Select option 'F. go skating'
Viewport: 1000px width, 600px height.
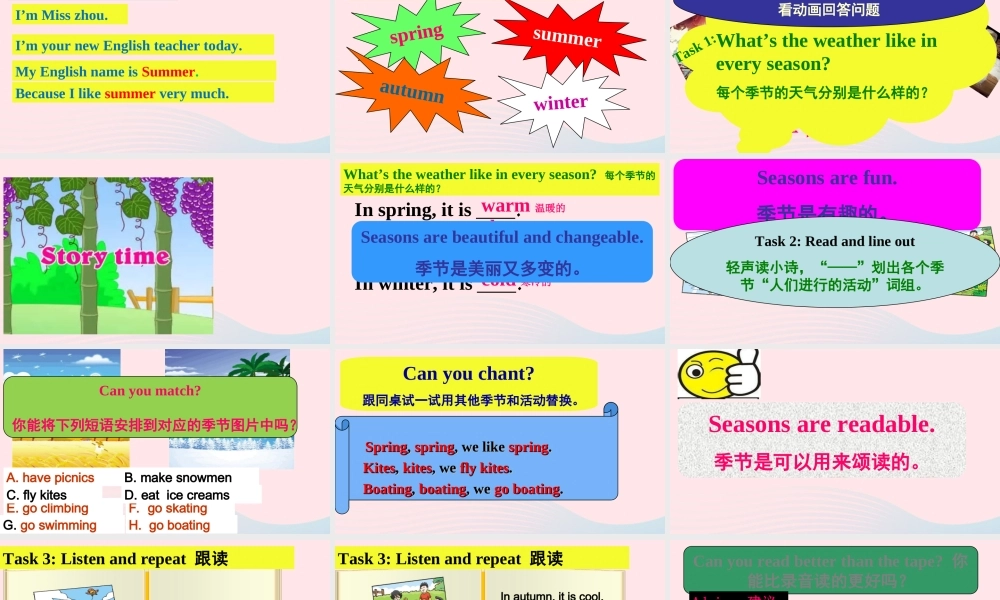168,508
